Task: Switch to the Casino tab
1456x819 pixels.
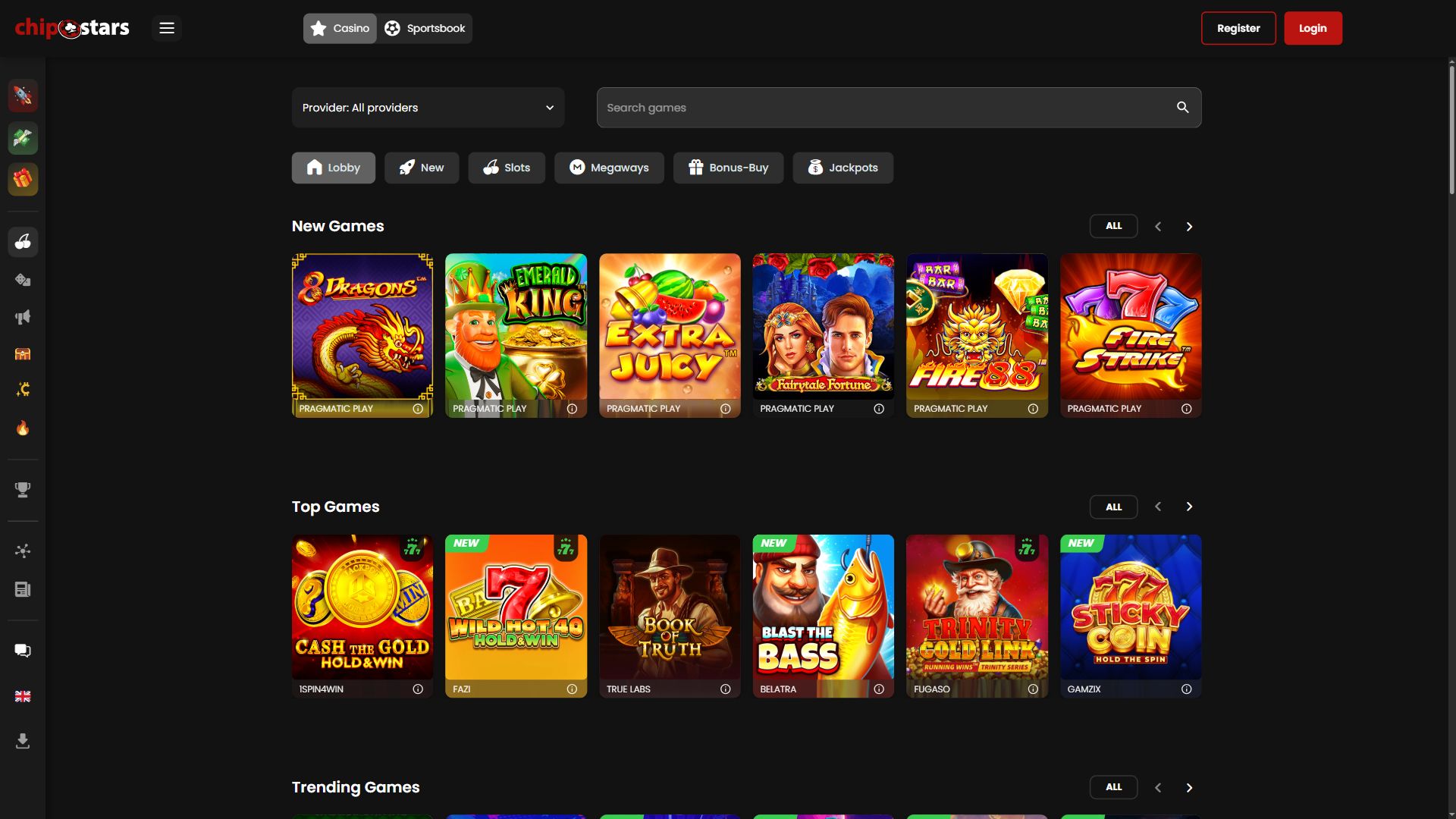Action: (x=340, y=28)
